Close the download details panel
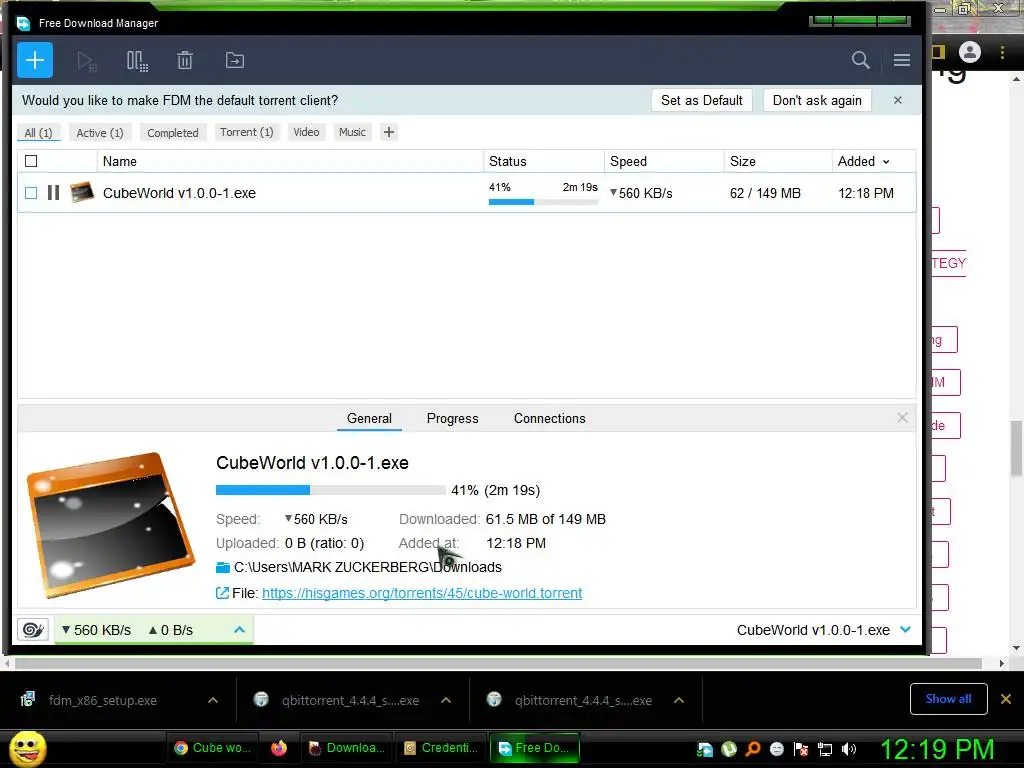The width and height of the screenshot is (1024, 768). click(x=902, y=418)
